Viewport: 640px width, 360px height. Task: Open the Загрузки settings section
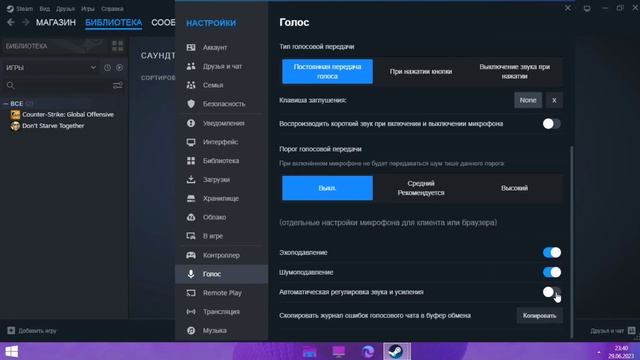click(221, 179)
